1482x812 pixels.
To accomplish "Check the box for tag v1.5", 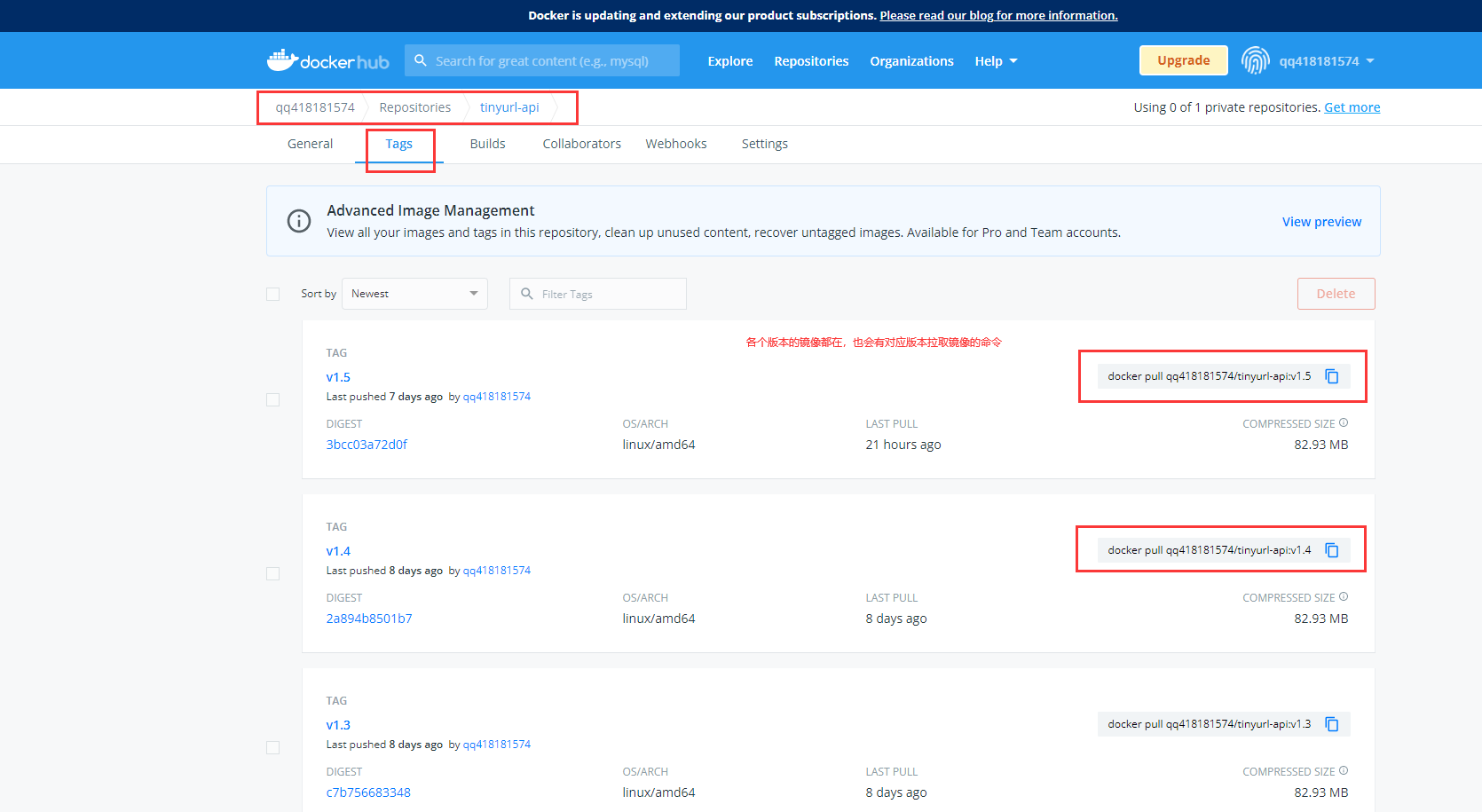I will (x=273, y=400).
